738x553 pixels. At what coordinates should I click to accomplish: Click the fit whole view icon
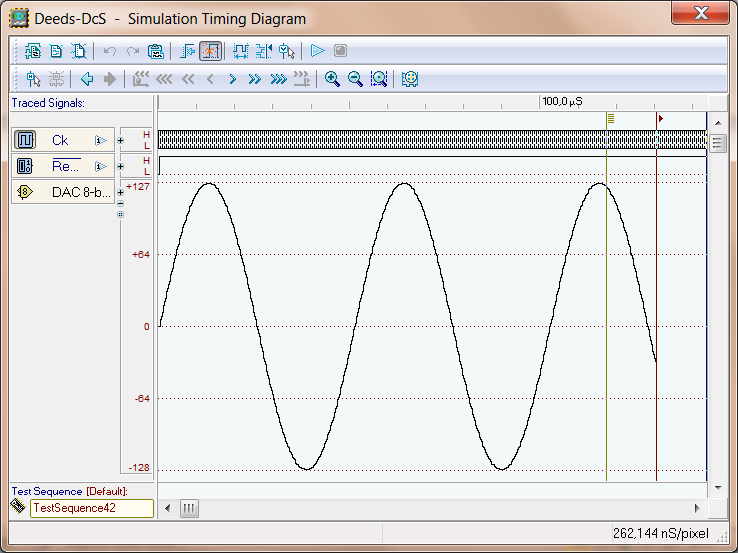[410, 79]
